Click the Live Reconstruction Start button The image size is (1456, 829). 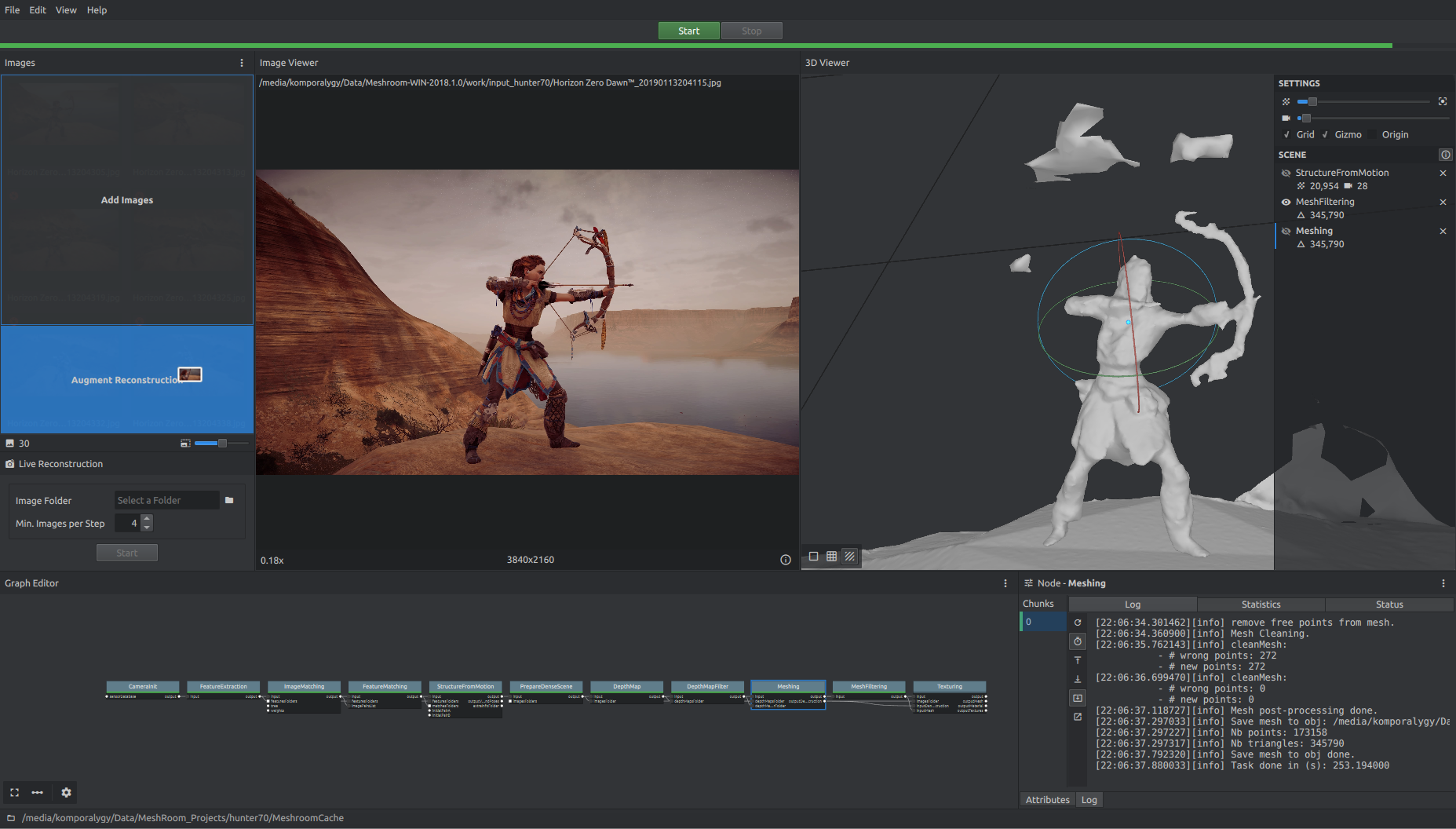point(126,553)
